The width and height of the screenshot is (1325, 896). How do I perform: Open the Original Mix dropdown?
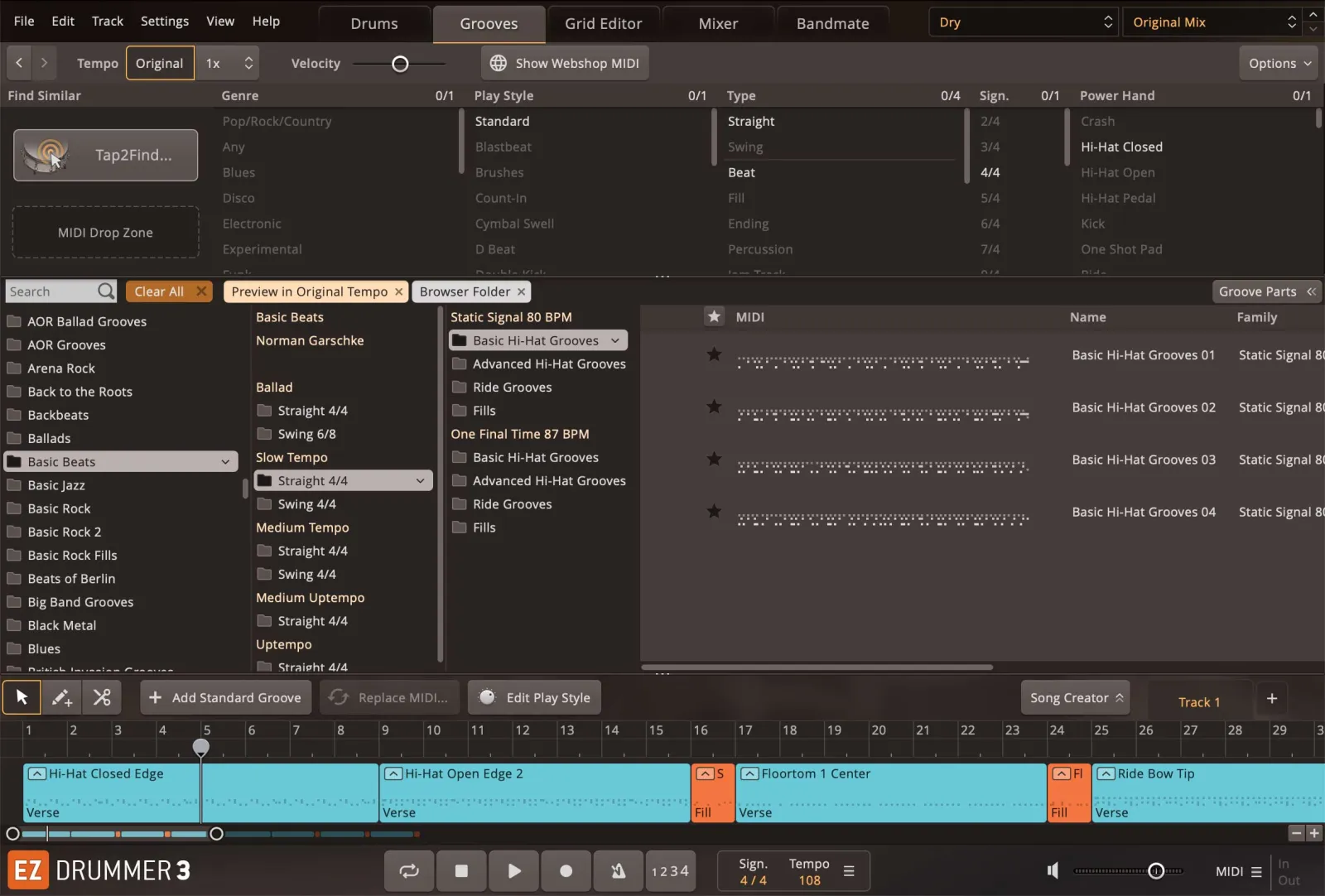(1213, 22)
